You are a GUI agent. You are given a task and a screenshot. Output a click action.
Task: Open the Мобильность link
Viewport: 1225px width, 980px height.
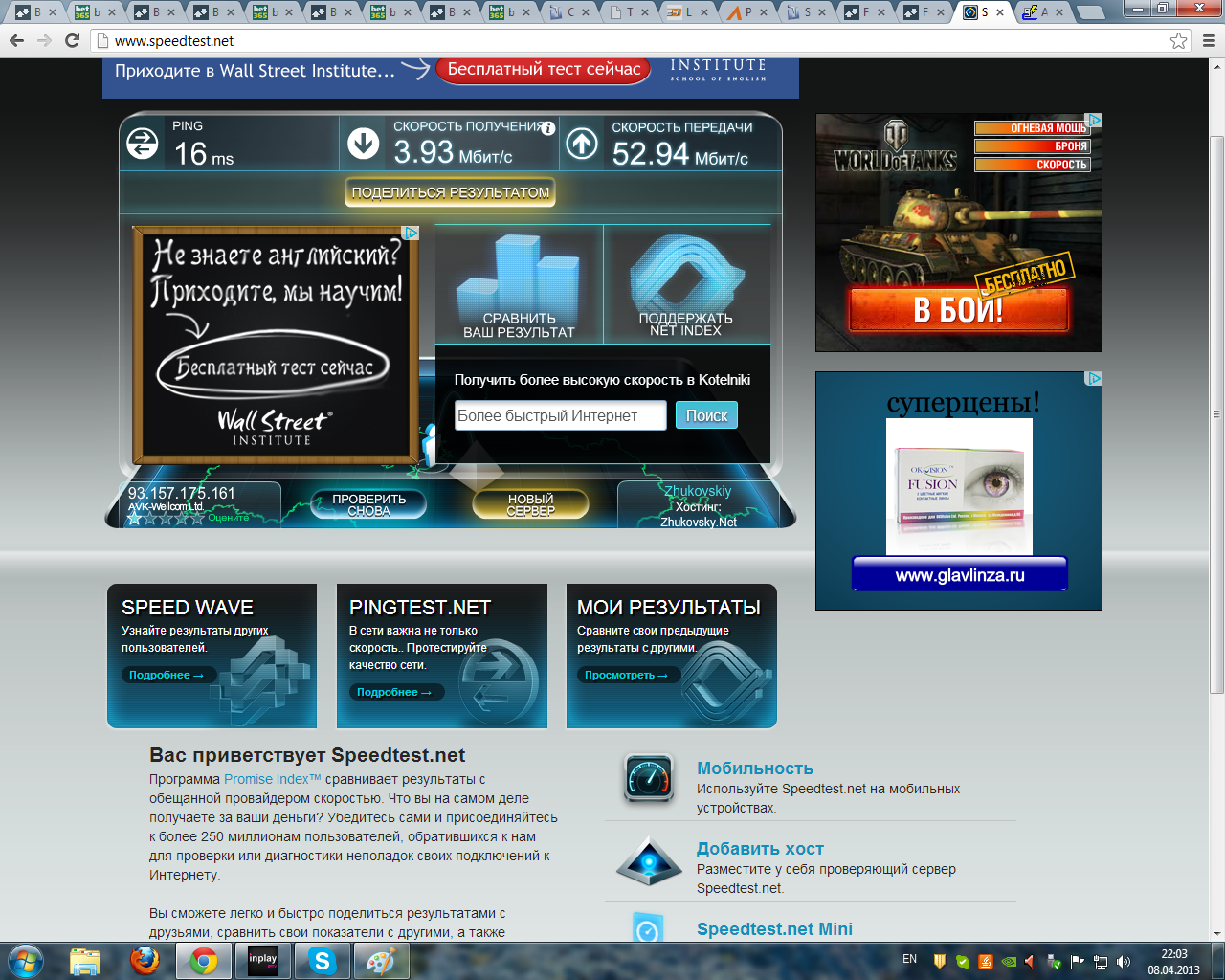755,768
